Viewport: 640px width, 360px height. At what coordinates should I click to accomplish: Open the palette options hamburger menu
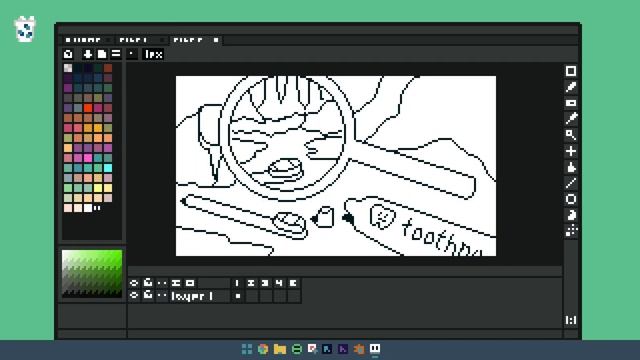coord(116,54)
